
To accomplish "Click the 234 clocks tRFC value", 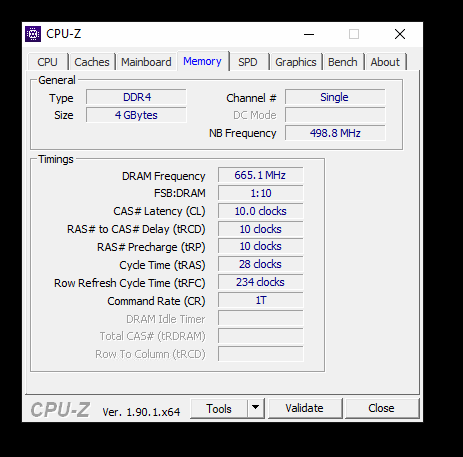I will point(261,282).
